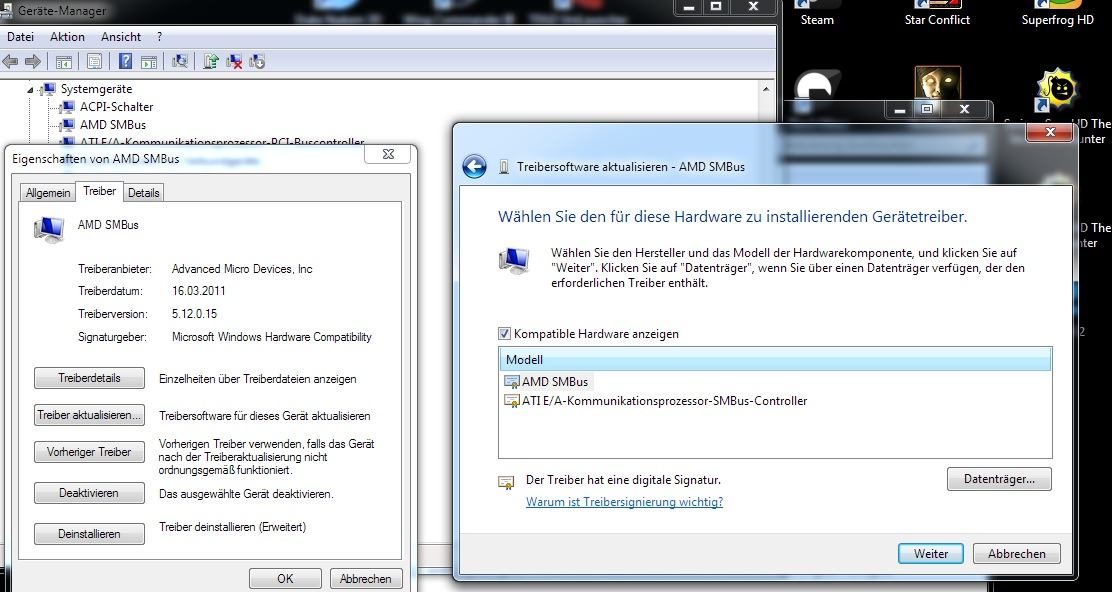Open Properties toolbar icon in Geräte-Manager
The height and width of the screenshot is (592, 1112).
[x=94, y=62]
